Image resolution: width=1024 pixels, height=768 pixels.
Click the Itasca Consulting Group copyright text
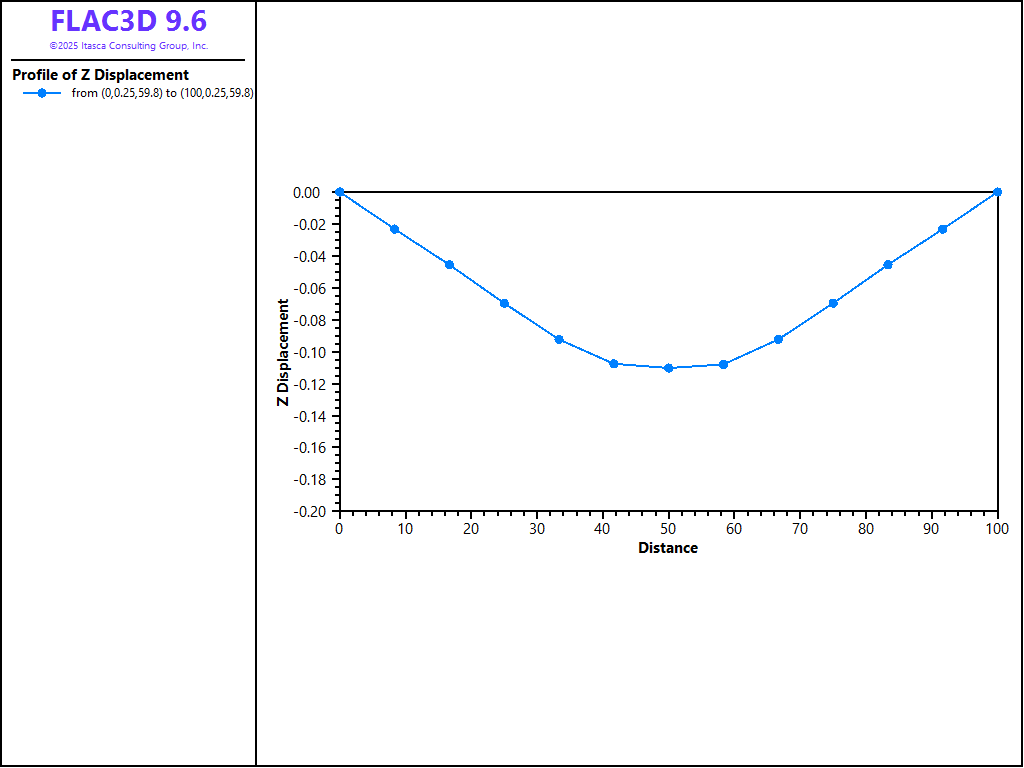tap(129, 46)
